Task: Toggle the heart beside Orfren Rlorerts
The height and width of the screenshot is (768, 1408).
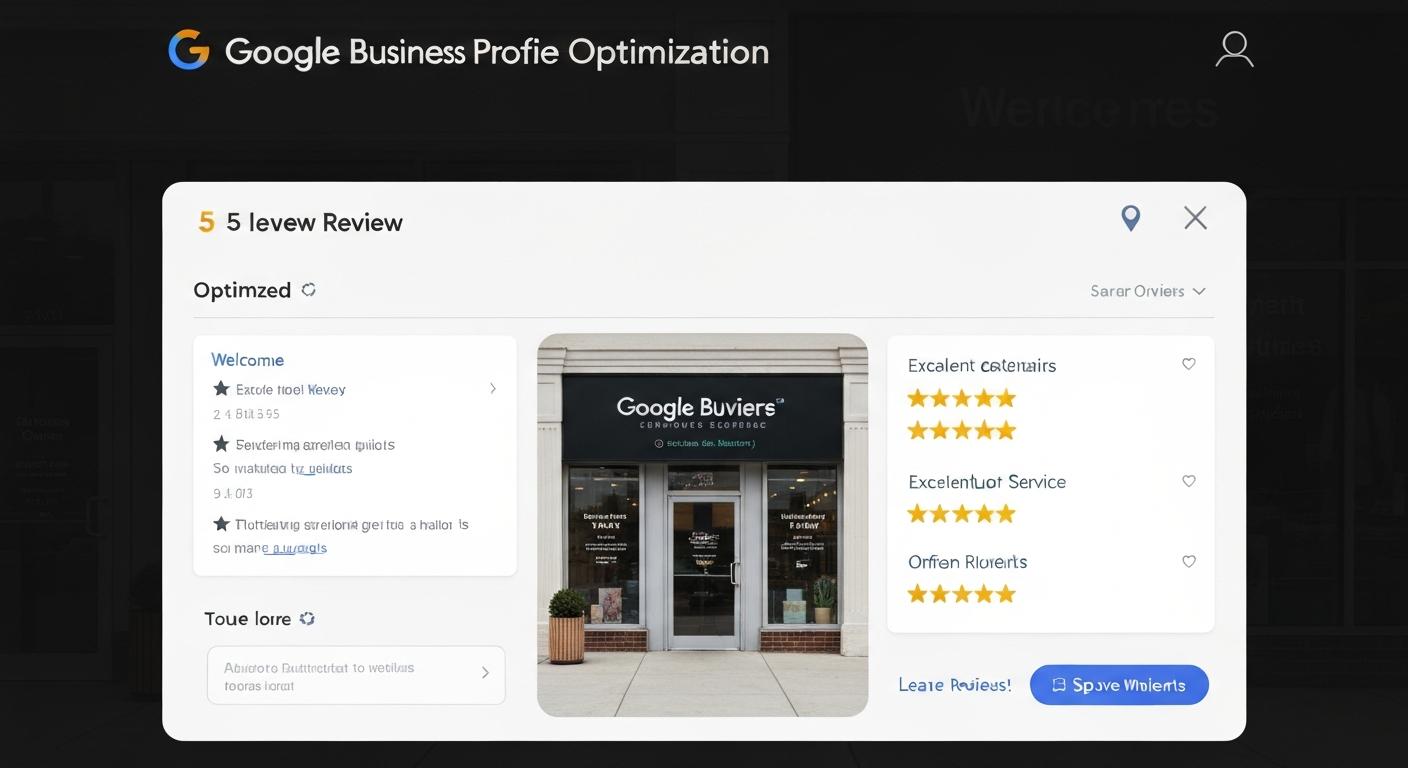Action: [1189, 561]
